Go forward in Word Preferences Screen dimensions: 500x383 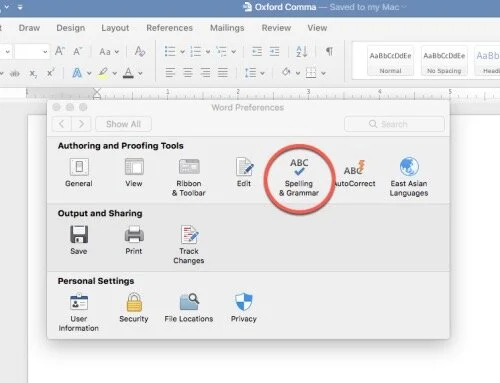[x=81, y=124]
